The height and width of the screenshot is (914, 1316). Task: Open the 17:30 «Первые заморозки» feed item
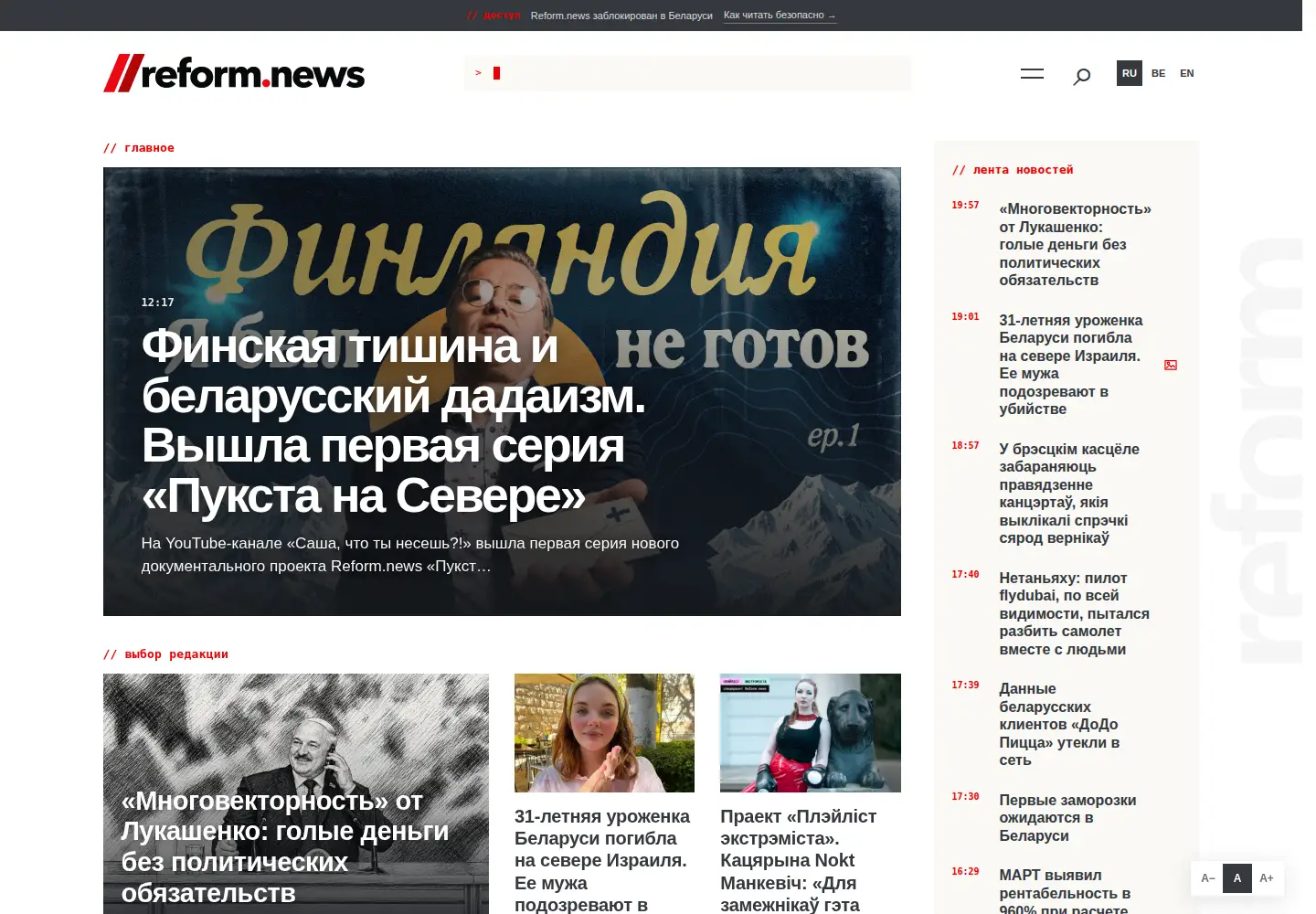pos(1067,818)
